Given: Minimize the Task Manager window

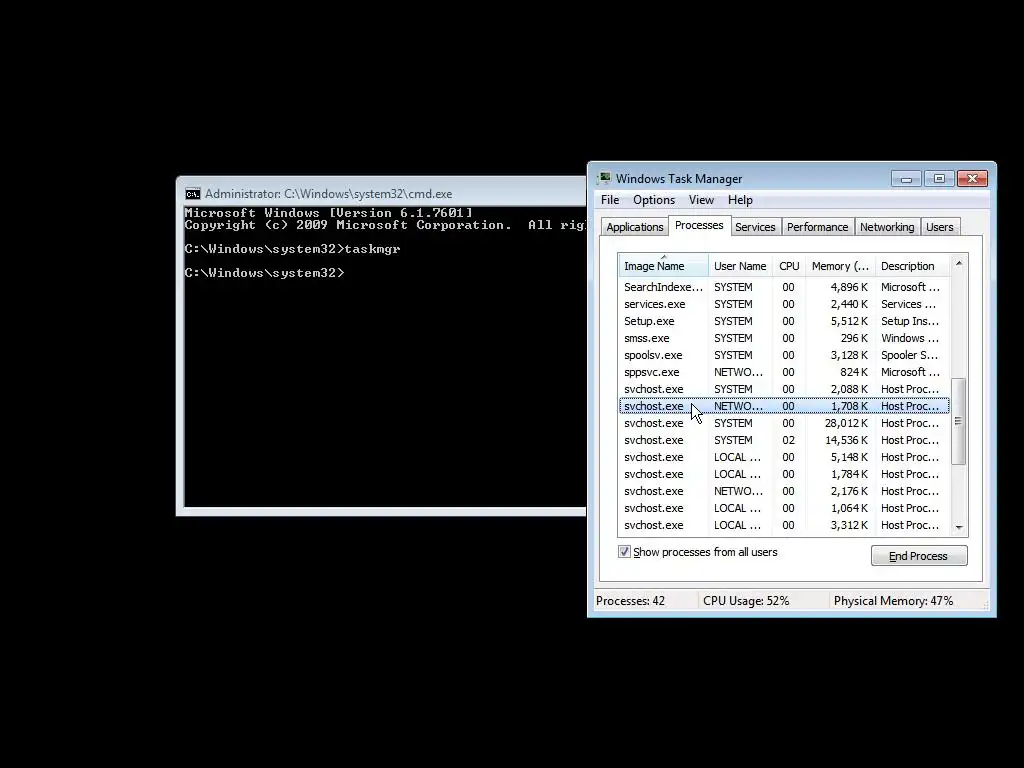Looking at the screenshot, I should pyautogui.click(x=906, y=179).
